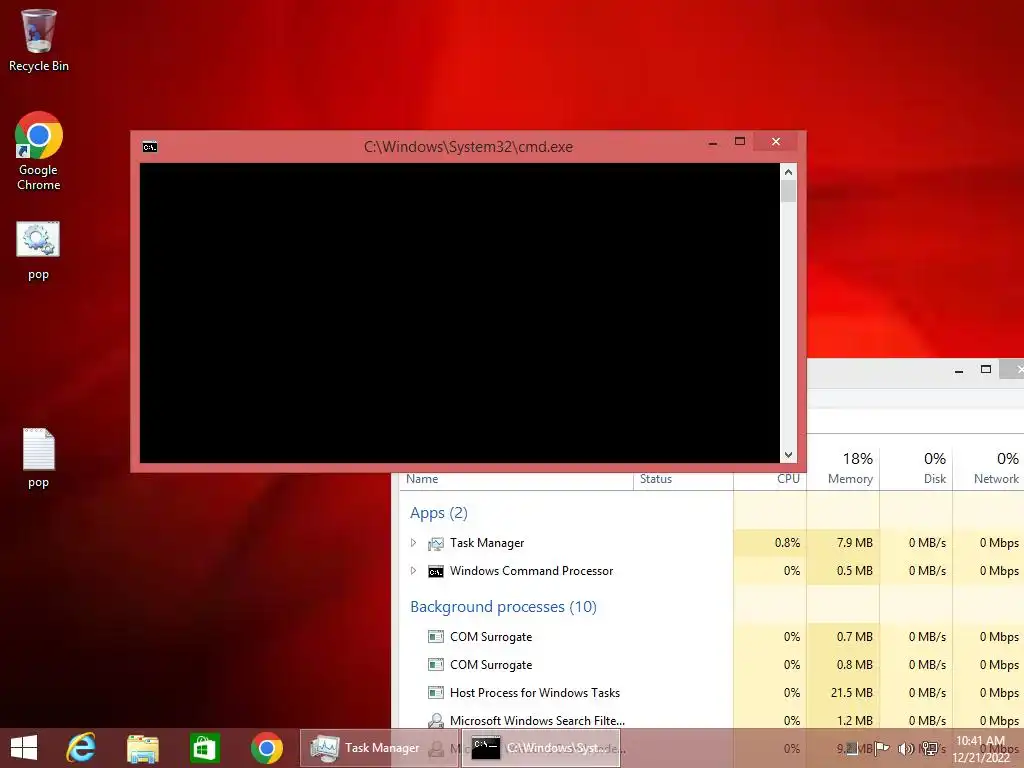Screen dimensions: 1024x768
Task: Click the 21.5 MB memory cell
Action: click(x=843, y=693)
